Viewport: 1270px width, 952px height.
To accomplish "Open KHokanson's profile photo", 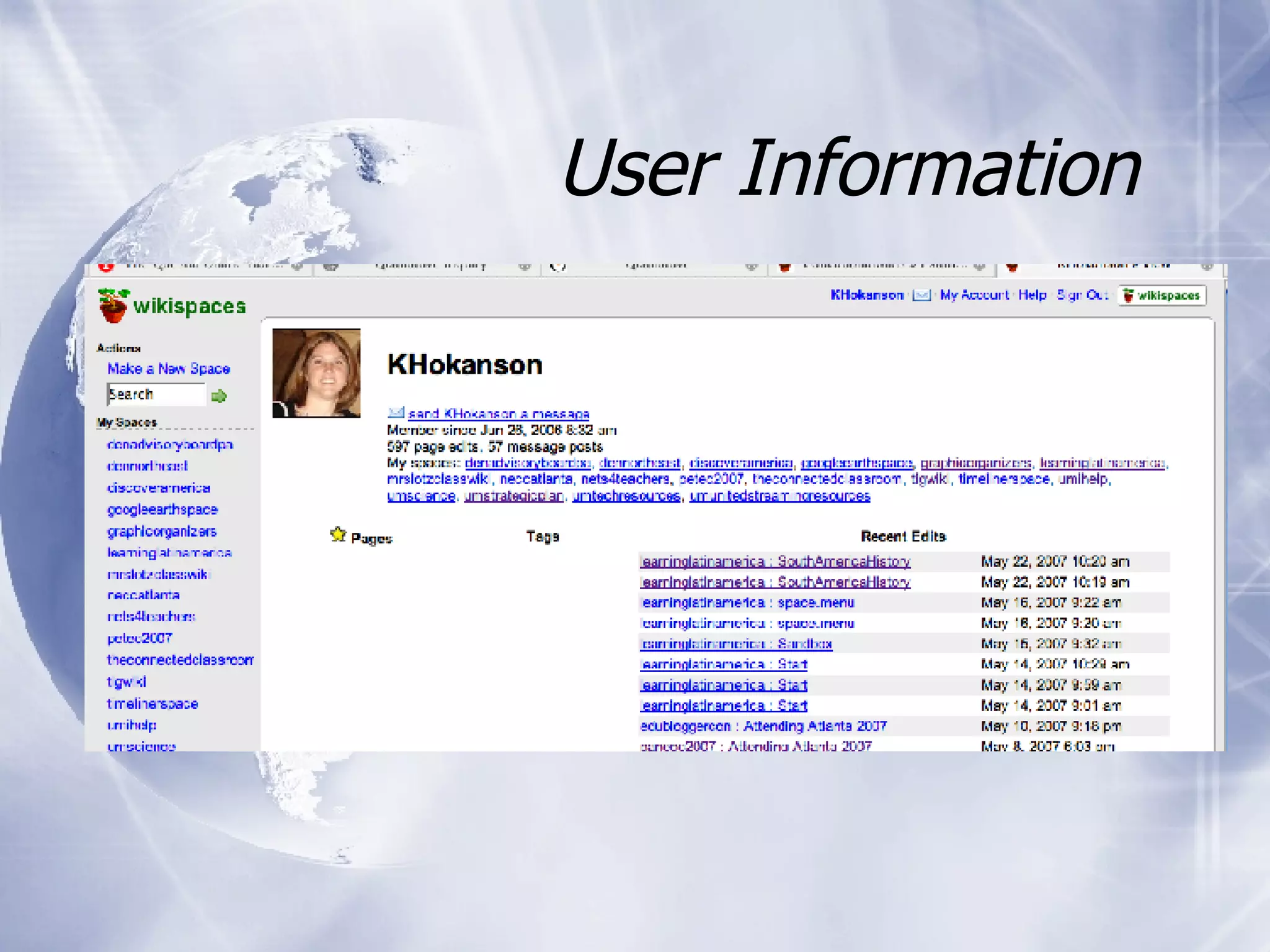I will (x=316, y=373).
